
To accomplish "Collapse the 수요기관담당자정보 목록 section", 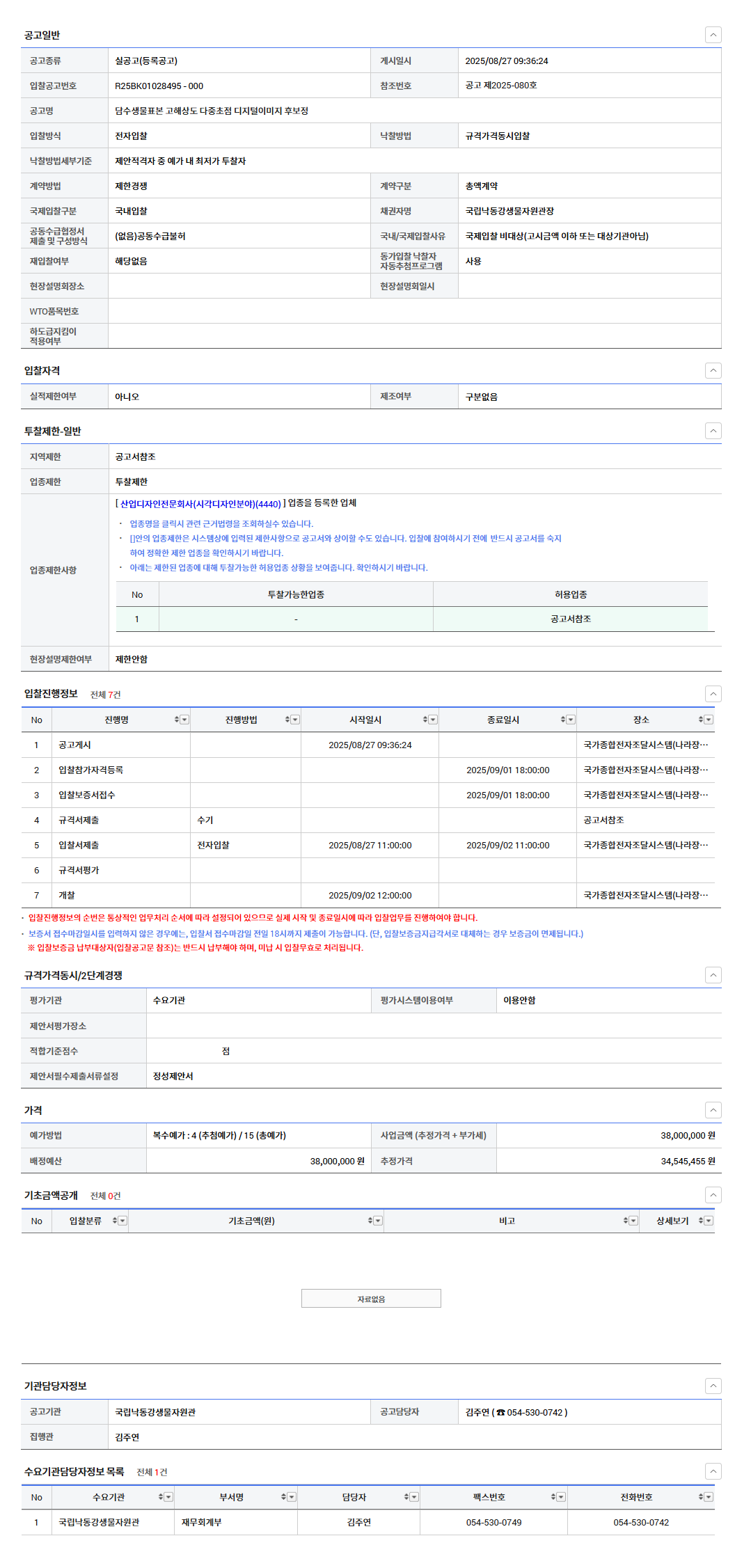I will click(x=713, y=1471).
